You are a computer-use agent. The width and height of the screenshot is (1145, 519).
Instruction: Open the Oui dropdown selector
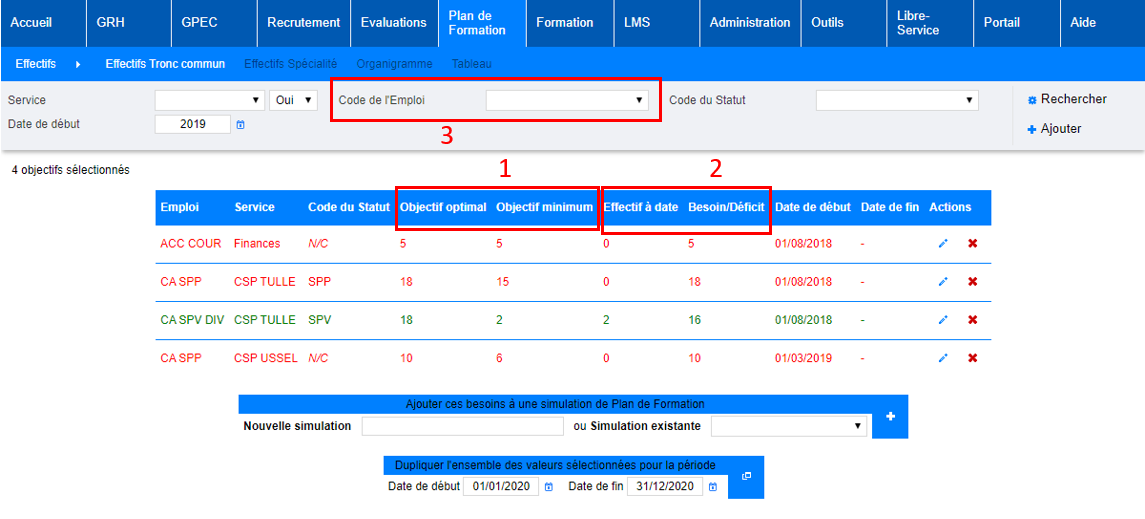[293, 100]
